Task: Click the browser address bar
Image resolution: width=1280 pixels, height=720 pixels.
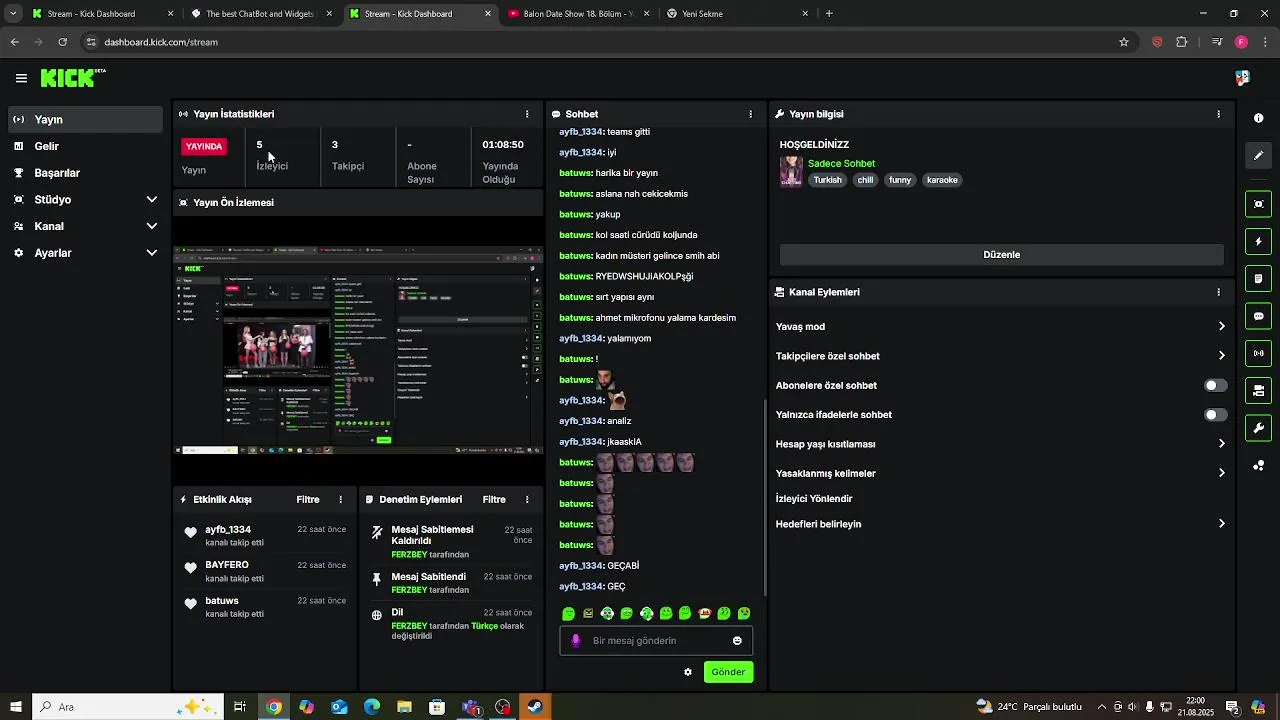Action: click(600, 42)
